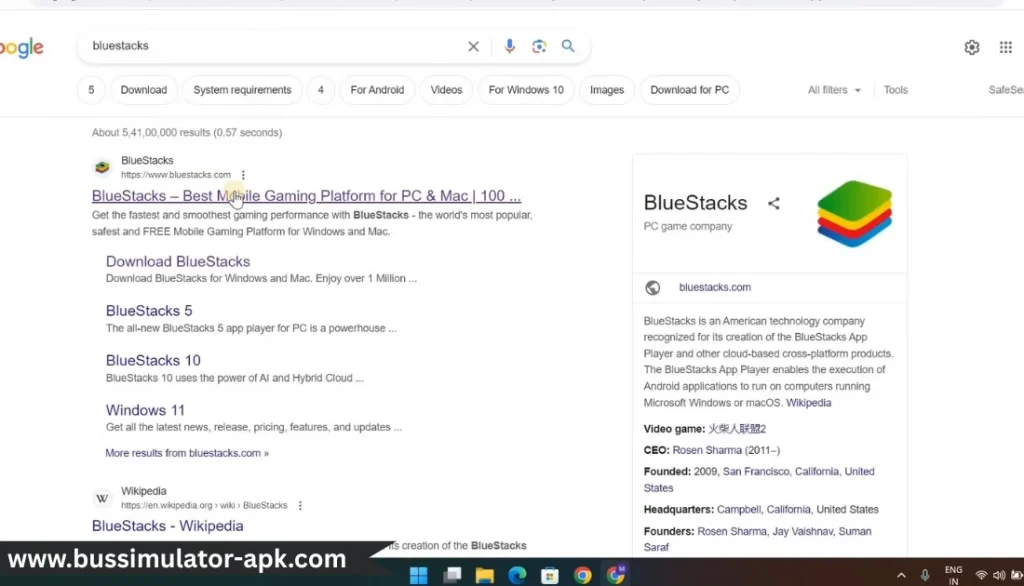Screen dimensions: 1024x586
Task: Clear the search query with the X icon
Action: coord(473,46)
